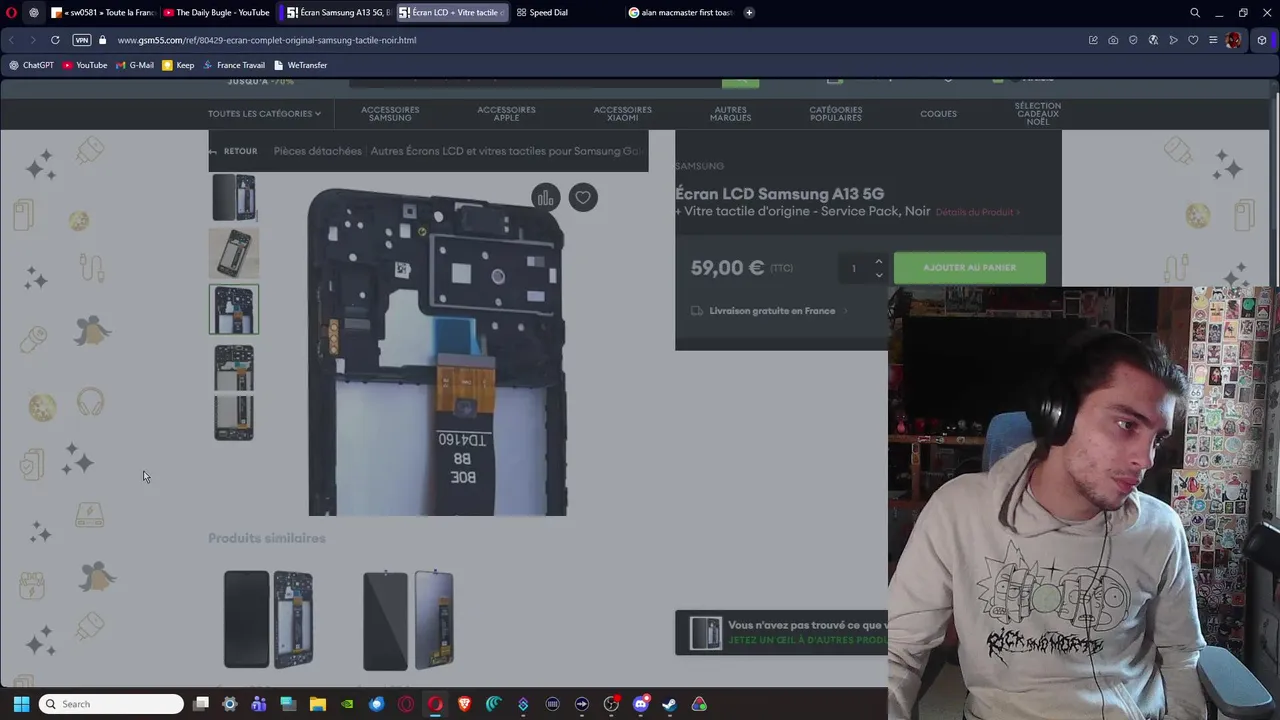The image size is (1280, 720).
Task: Open G-Mail bookmark
Action: (134, 65)
